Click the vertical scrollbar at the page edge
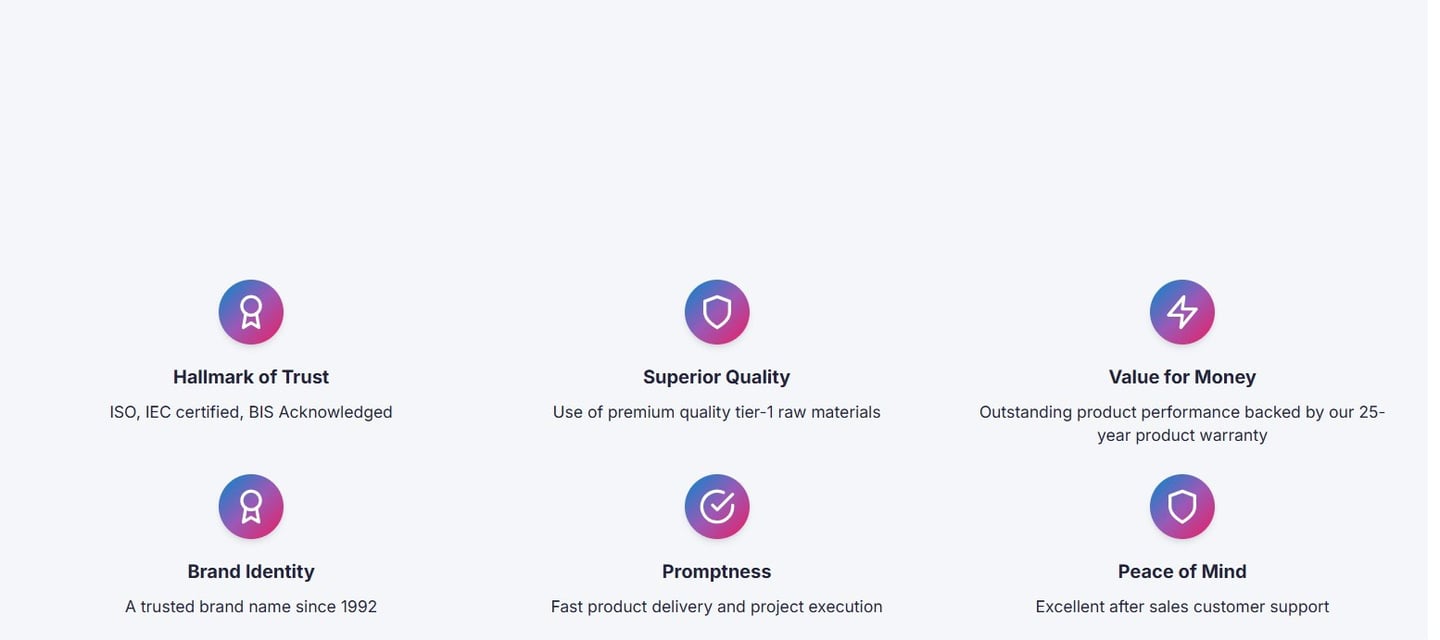1440x640 pixels. click(1434, 320)
